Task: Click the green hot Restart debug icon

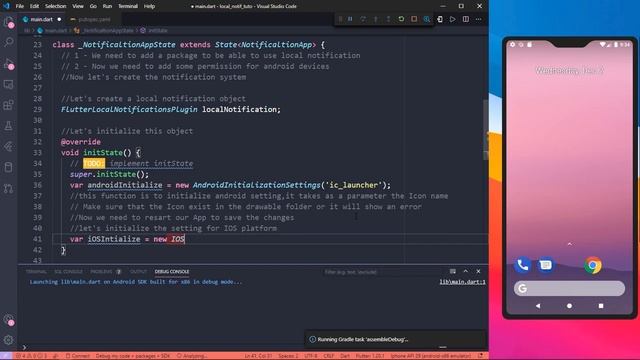Action: click(401, 19)
